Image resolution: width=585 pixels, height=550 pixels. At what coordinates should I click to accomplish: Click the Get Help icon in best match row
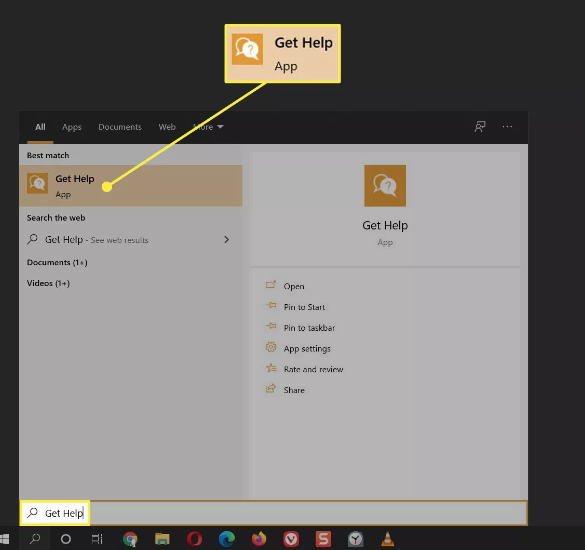tap(37, 183)
